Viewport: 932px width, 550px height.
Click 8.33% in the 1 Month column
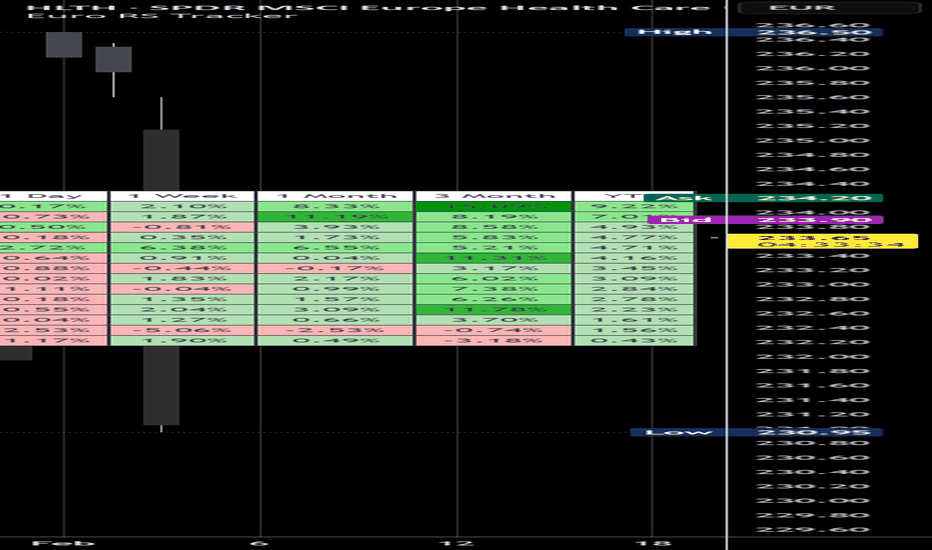(335, 206)
